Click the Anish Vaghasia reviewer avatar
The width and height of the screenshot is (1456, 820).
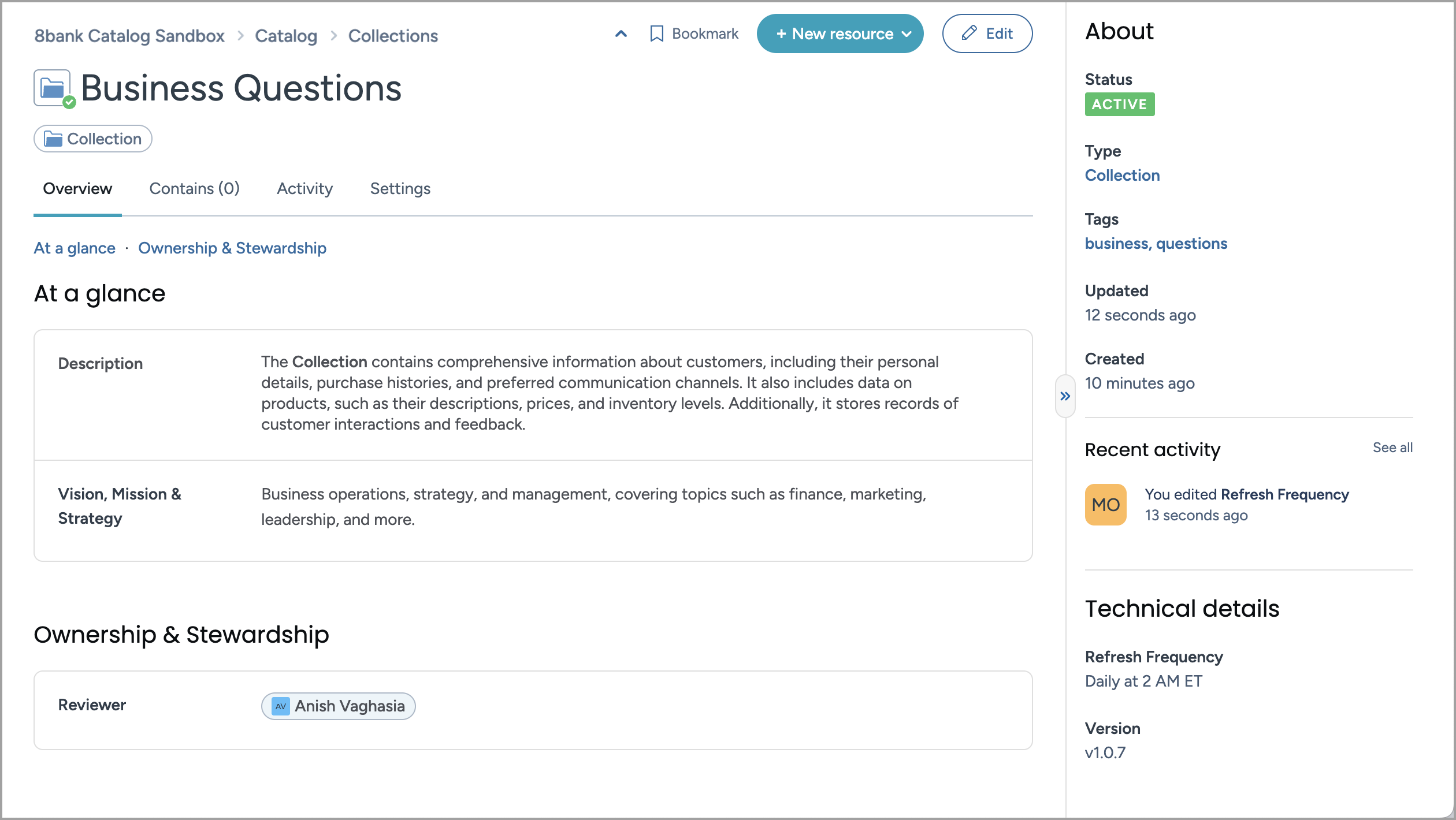click(280, 706)
